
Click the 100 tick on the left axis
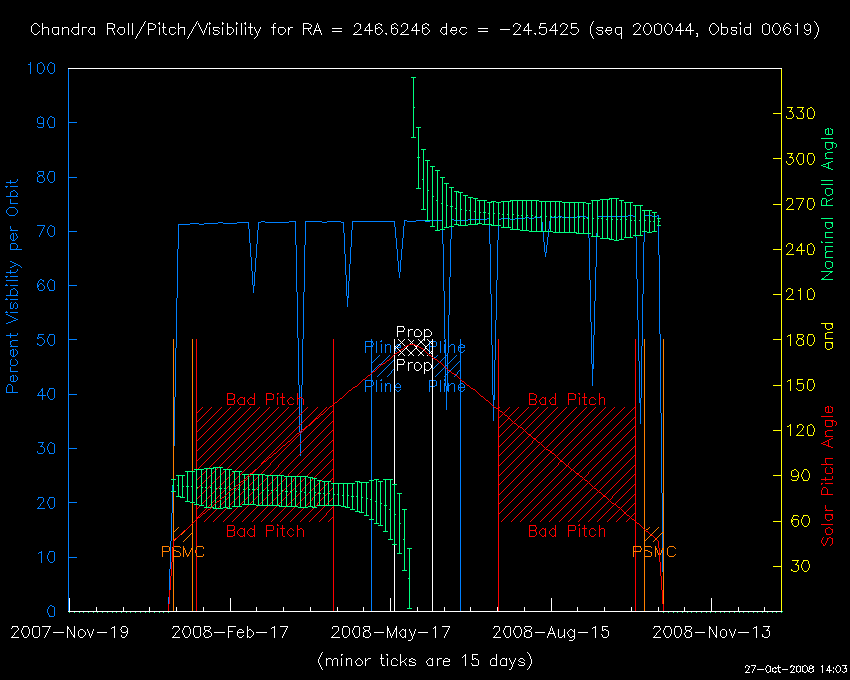pyautogui.click(x=46, y=69)
